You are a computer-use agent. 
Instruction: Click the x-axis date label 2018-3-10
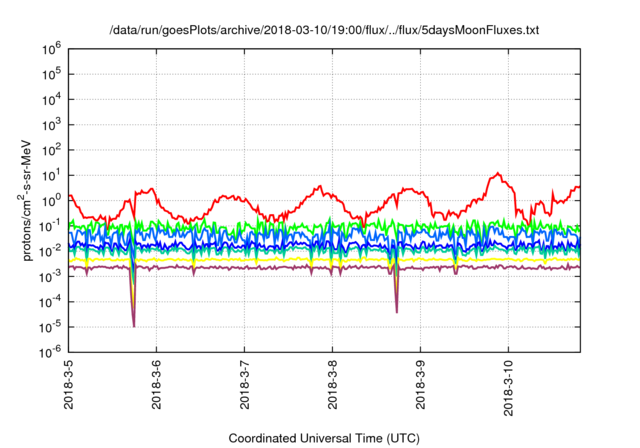[x=509, y=388]
